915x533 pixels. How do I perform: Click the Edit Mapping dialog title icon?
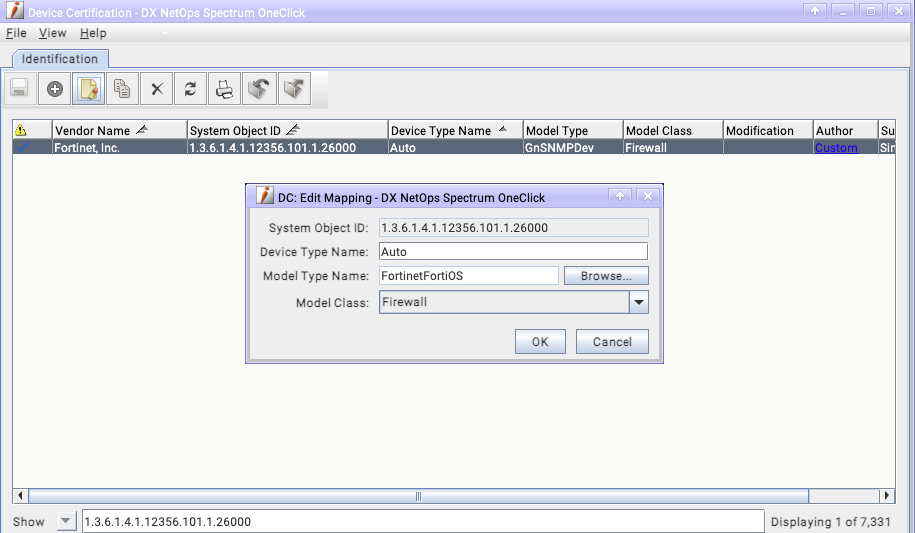point(264,196)
